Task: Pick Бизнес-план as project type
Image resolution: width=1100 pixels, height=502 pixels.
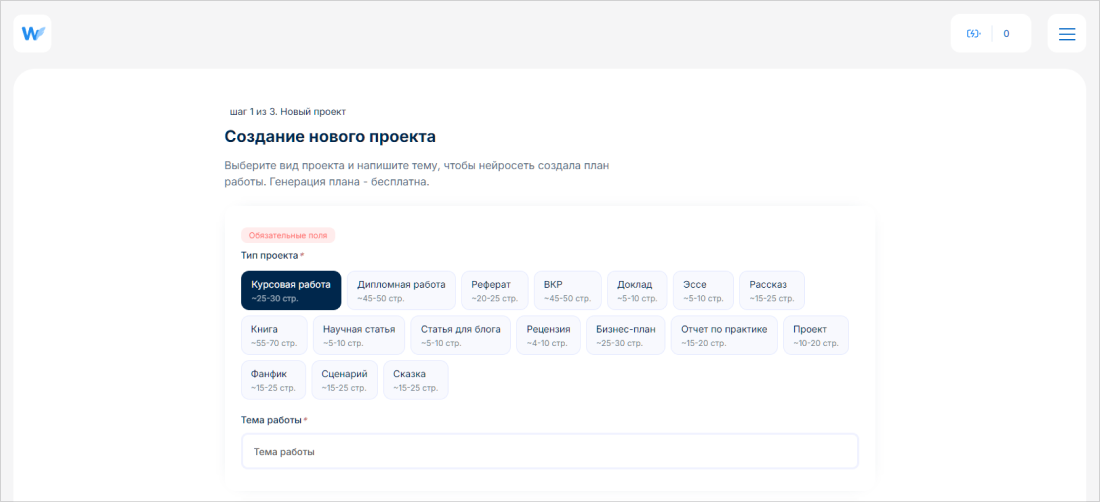Action: coord(625,335)
